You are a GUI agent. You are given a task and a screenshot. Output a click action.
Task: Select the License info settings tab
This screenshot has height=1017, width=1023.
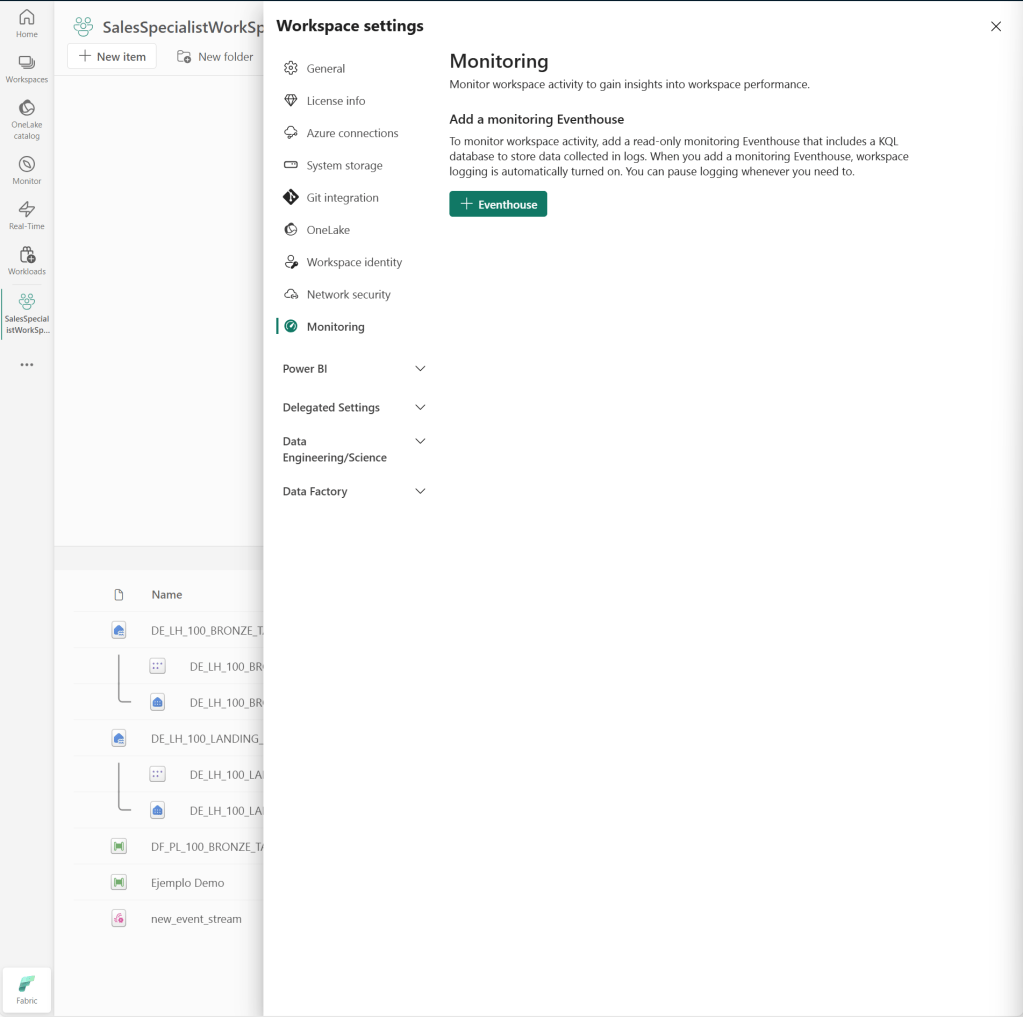click(335, 101)
